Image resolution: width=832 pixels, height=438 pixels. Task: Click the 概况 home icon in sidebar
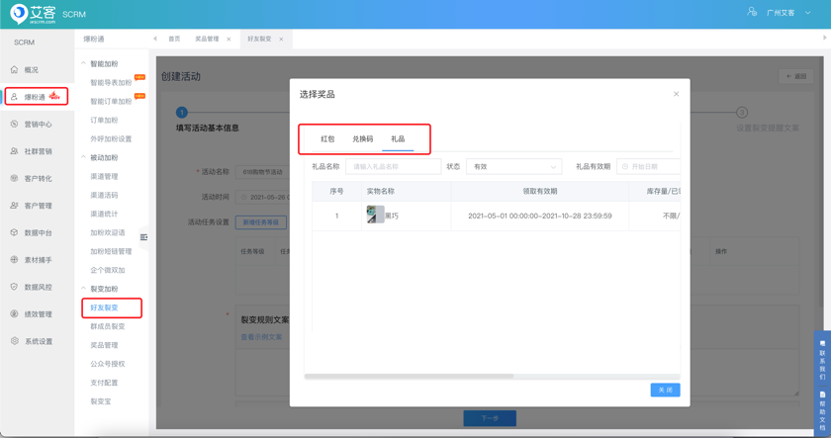pyautogui.click(x=14, y=69)
